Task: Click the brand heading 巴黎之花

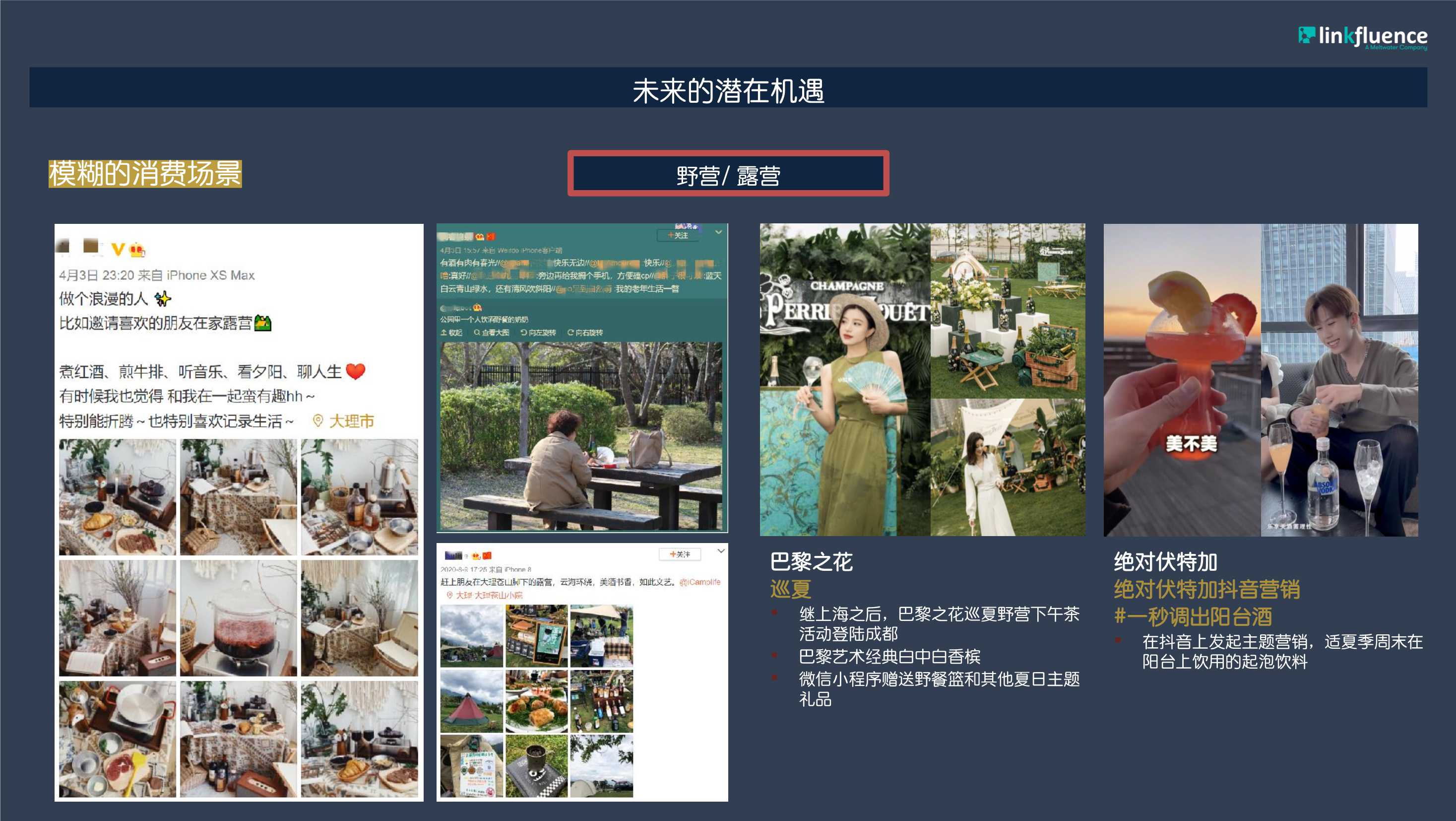Action: coord(811,561)
